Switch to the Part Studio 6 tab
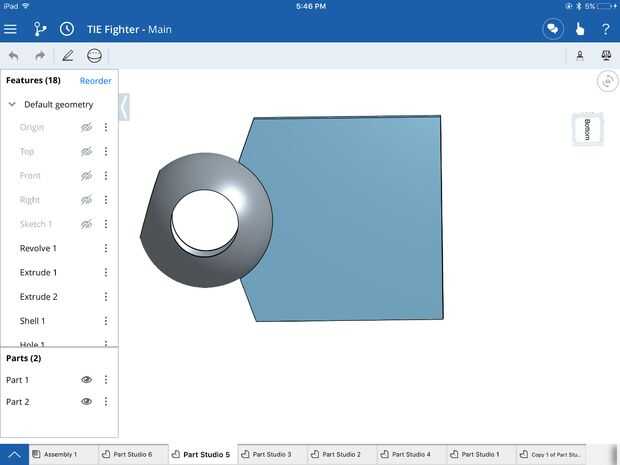Image resolution: width=620 pixels, height=465 pixels. click(x=132, y=454)
